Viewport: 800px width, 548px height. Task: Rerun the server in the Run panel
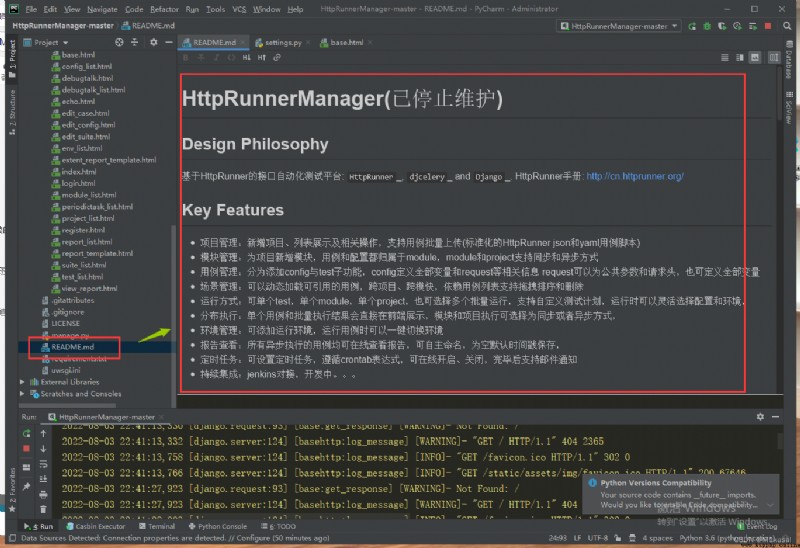[27, 433]
